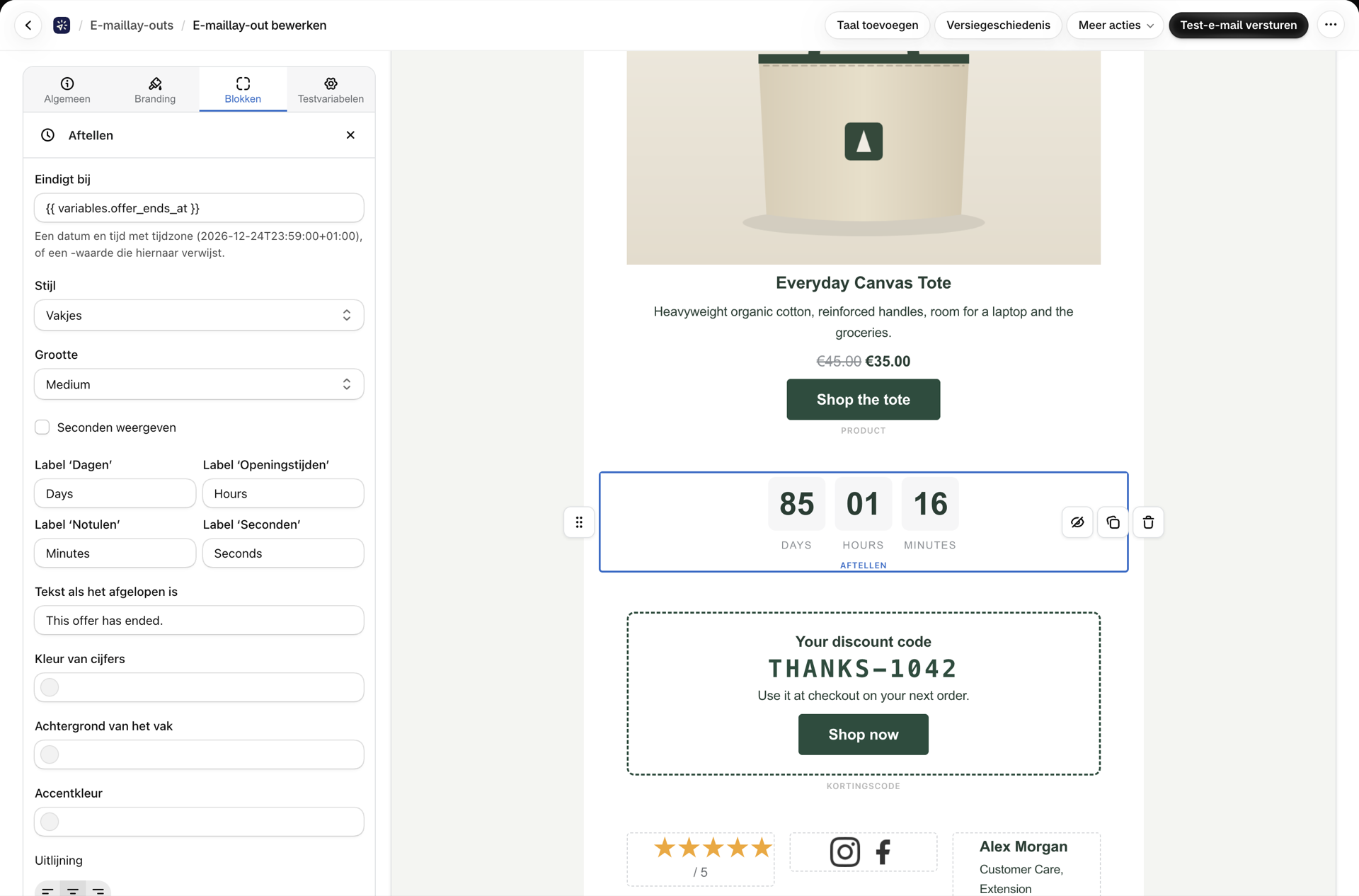Screen dimensions: 1359x896
Task: Open the Testvariabelen tab
Action: pos(331,90)
